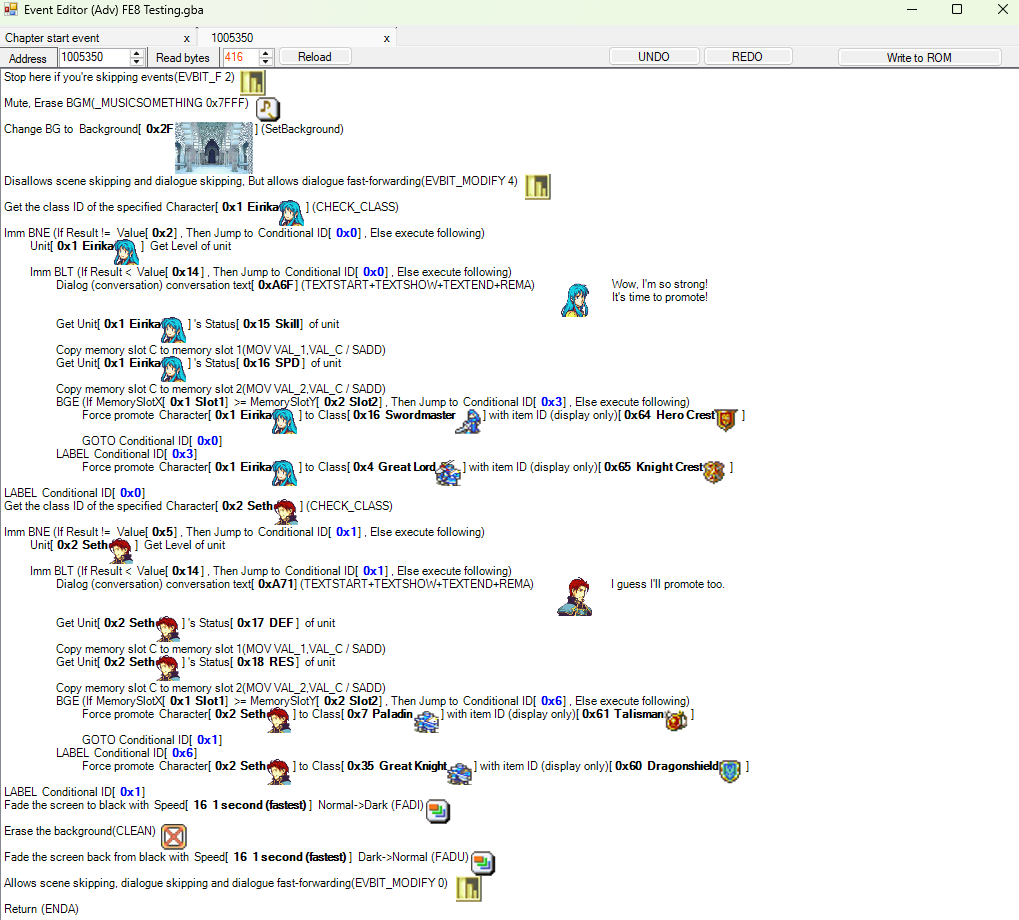Focus the Address input field showing 1005350
Screen dimensions: 1019x920
pyautogui.click(x=94, y=57)
